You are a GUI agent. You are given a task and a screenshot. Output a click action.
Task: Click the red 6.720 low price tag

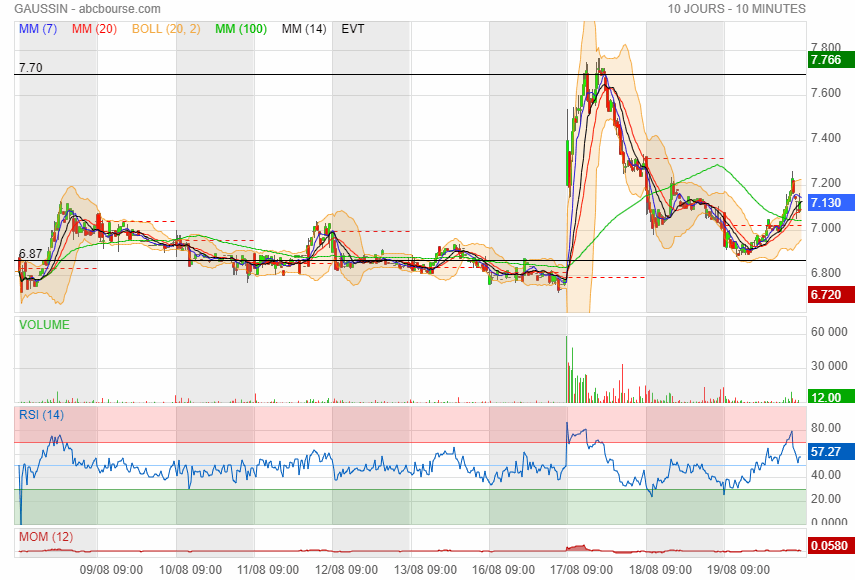click(830, 295)
